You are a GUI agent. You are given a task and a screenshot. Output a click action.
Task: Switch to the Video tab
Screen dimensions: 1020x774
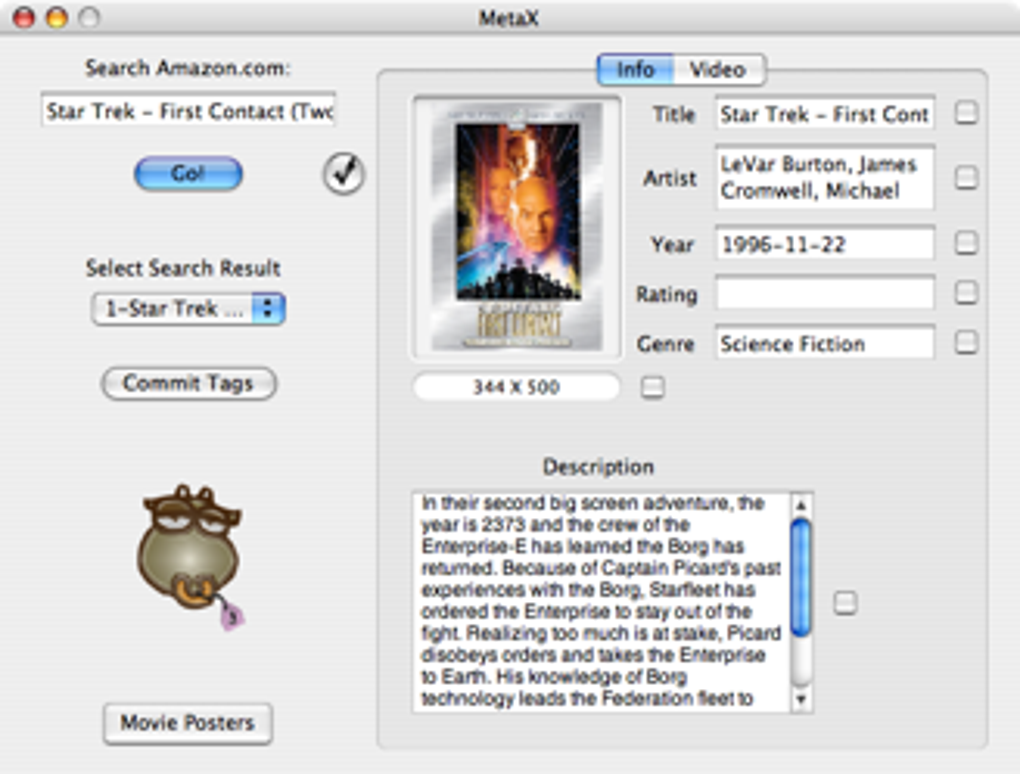click(x=719, y=70)
